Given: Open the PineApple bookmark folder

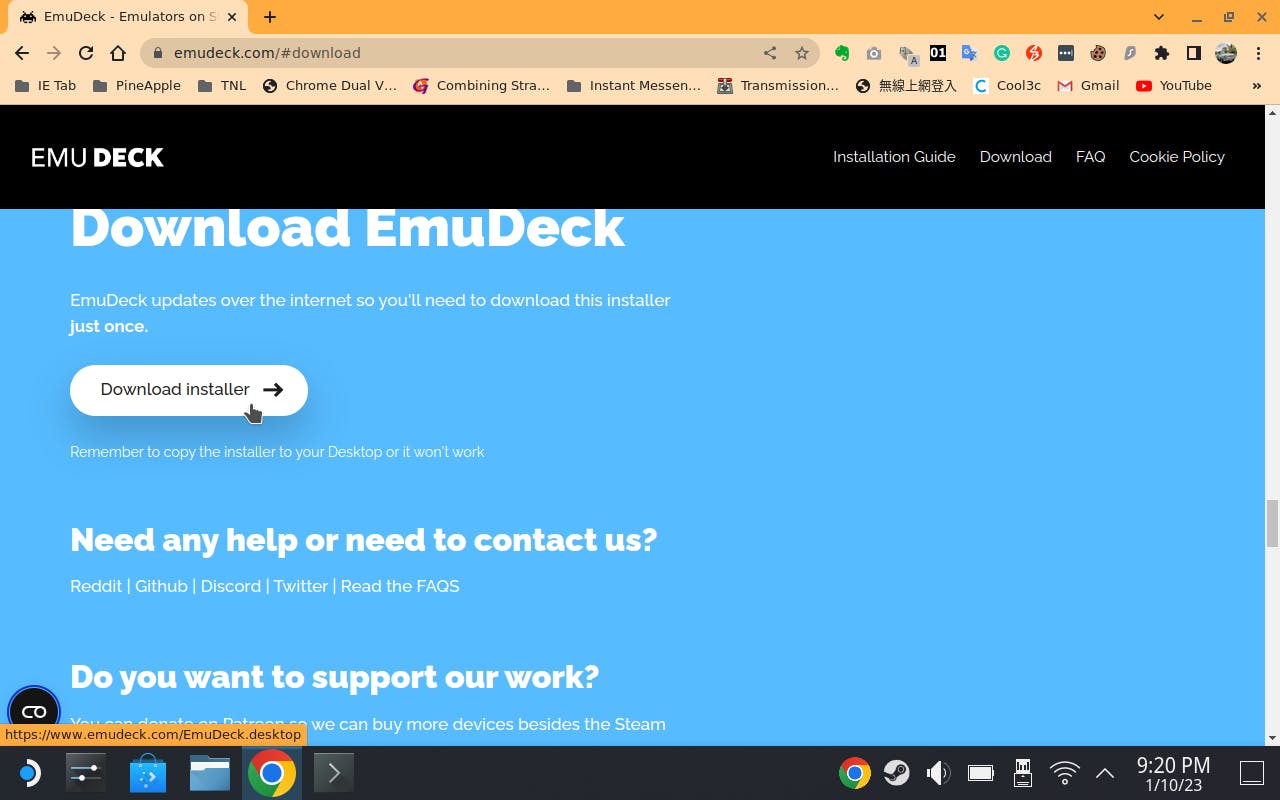Looking at the screenshot, I should [137, 86].
